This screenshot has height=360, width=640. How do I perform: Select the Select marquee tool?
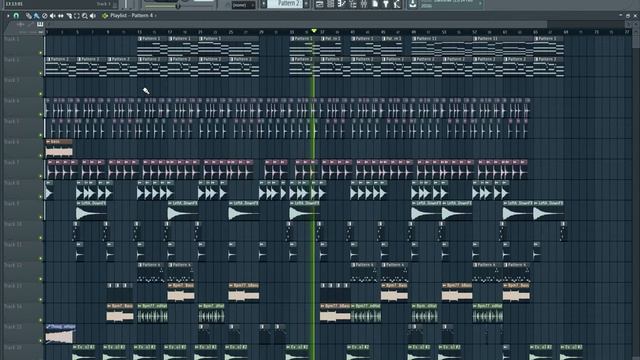click(x=77, y=16)
